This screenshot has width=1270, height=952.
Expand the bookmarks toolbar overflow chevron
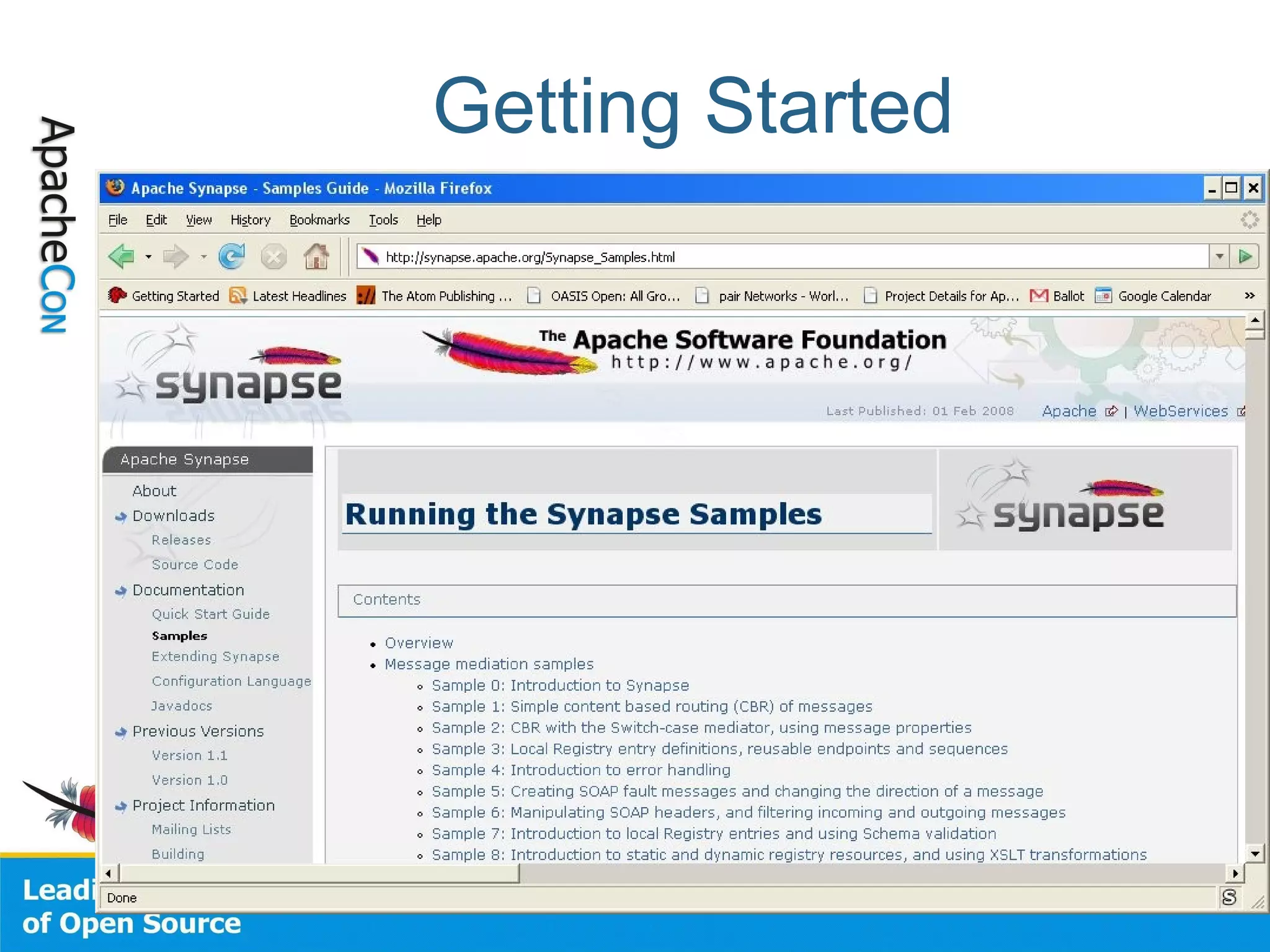point(1250,296)
